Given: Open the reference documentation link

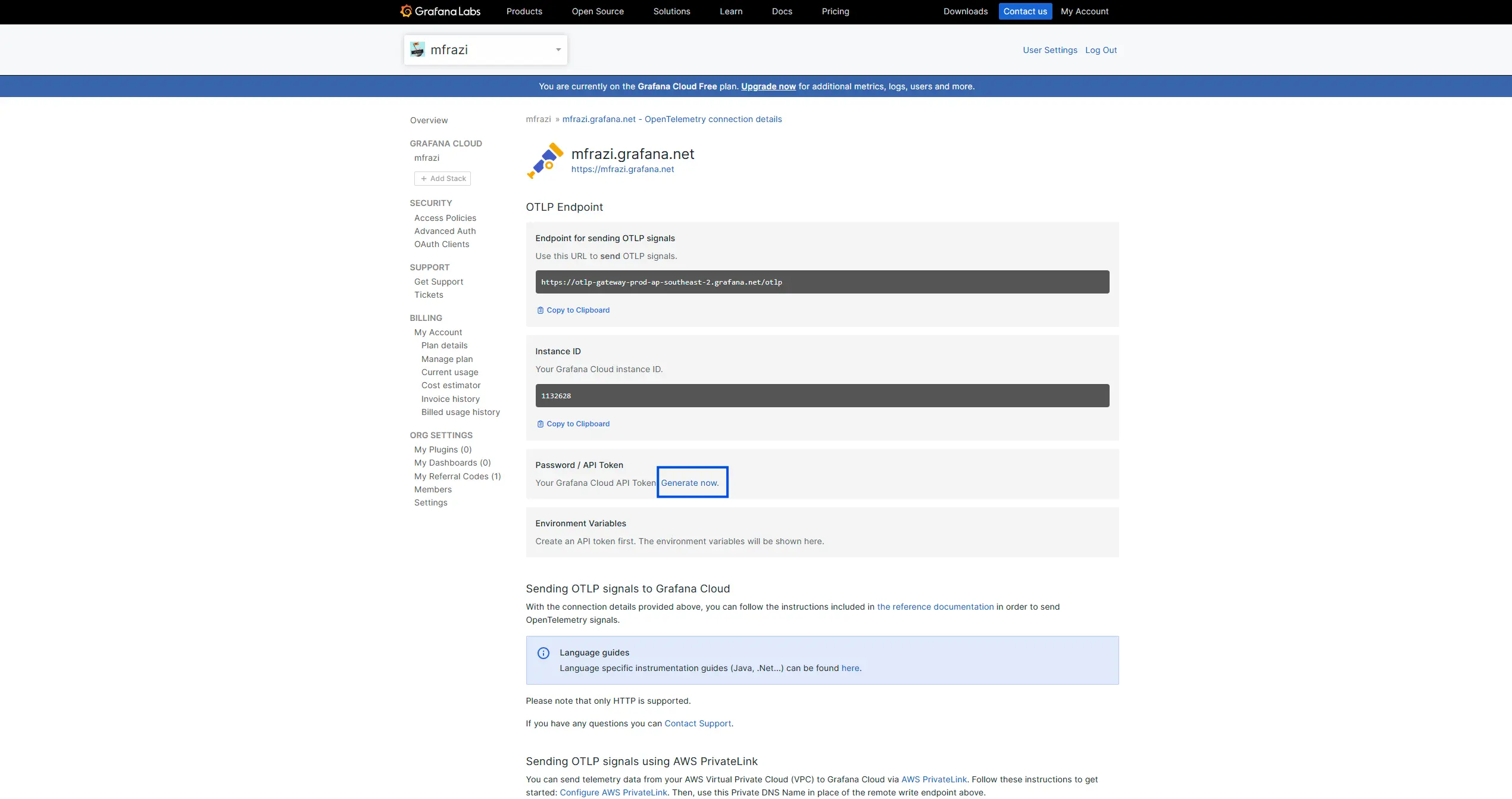Looking at the screenshot, I should (935, 607).
